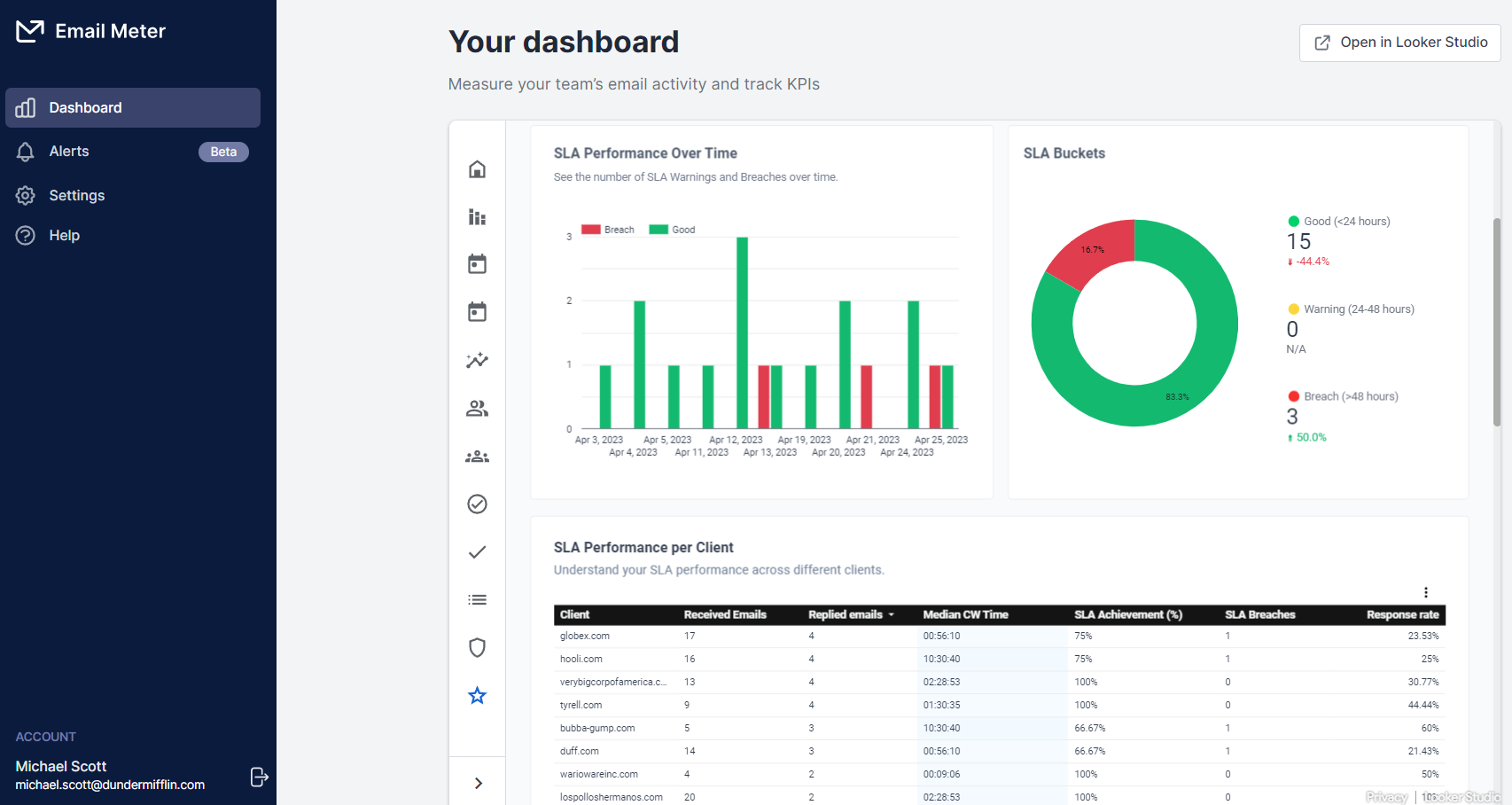
Task: Go to the Settings section
Action: [x=76, y=195]
